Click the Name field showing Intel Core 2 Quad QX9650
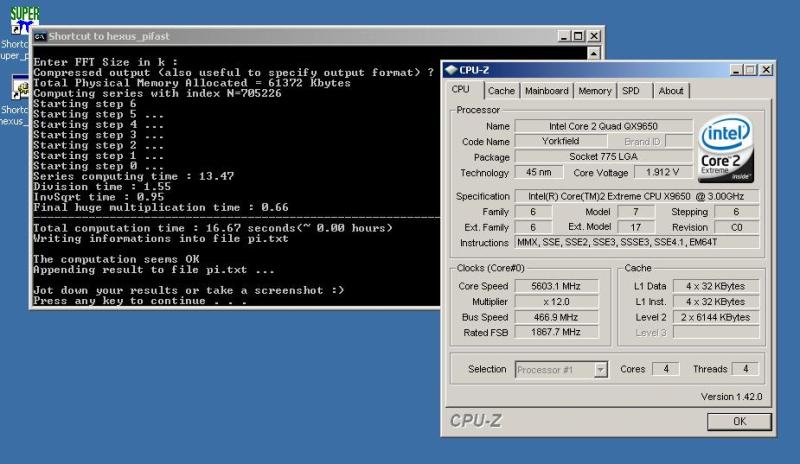Image resolution: width=800 pixels, height=464 pixels. 604,126
